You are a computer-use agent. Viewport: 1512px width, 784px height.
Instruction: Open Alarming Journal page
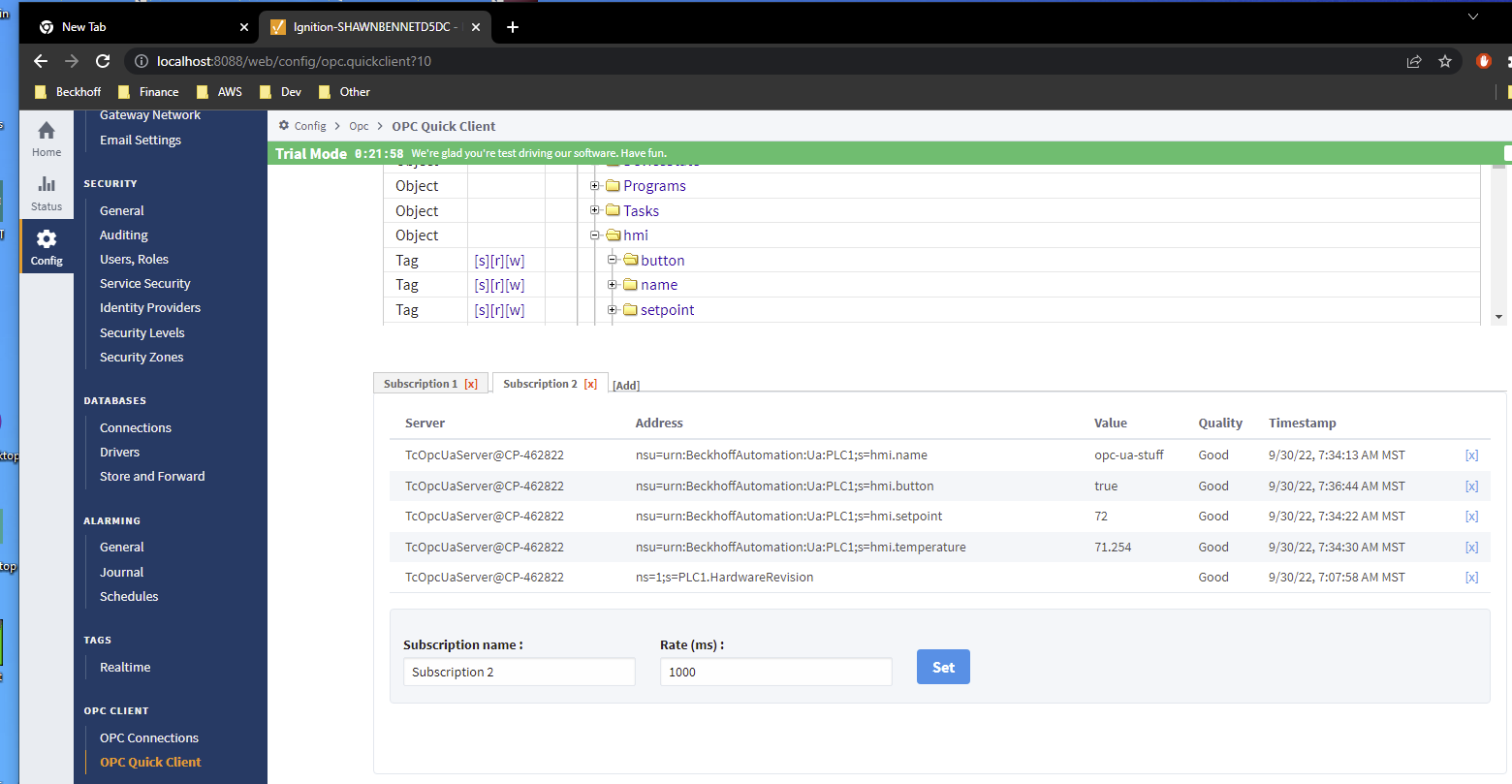click(x=121, y=573)
